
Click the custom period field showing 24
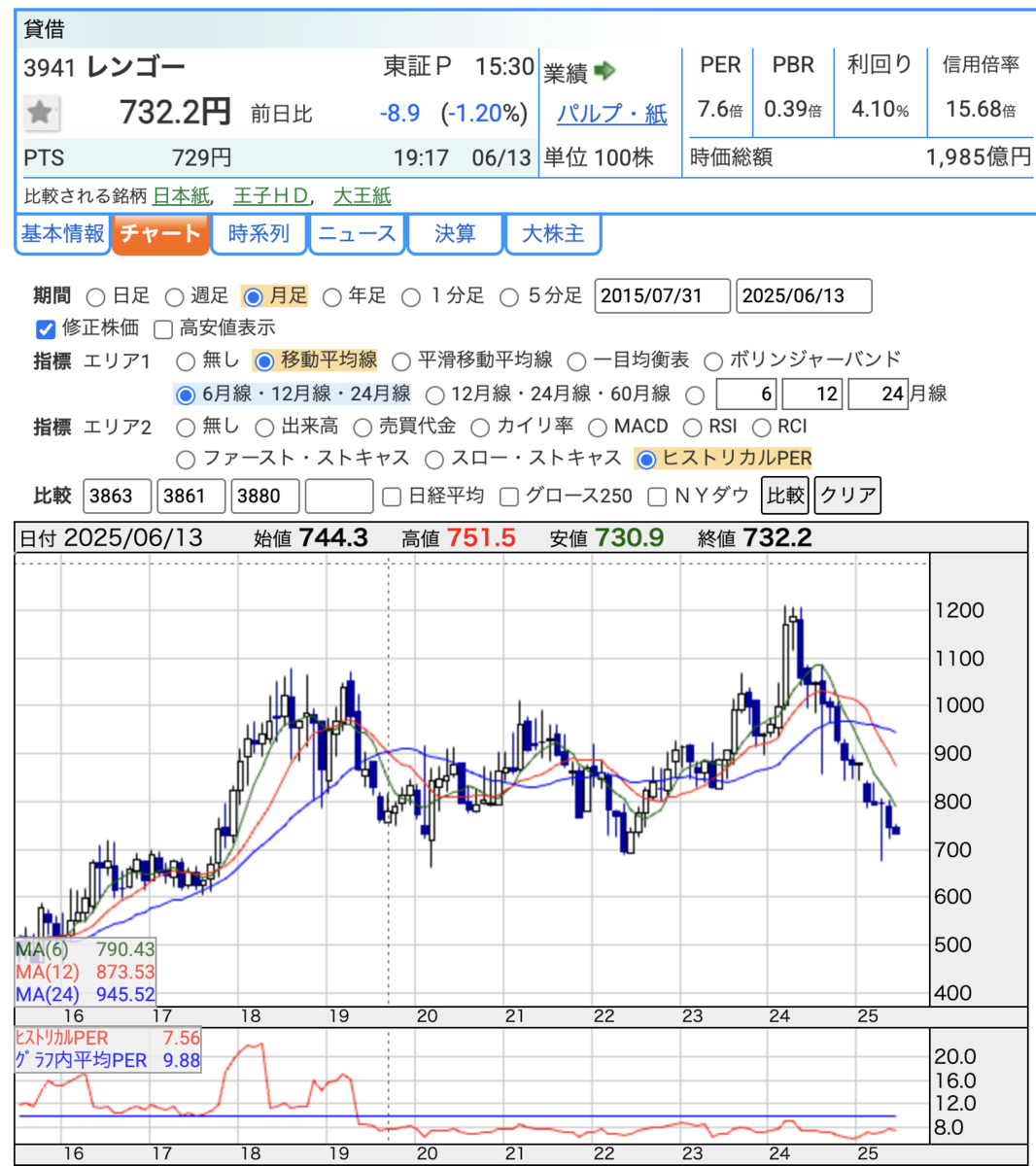click(879, 394)
